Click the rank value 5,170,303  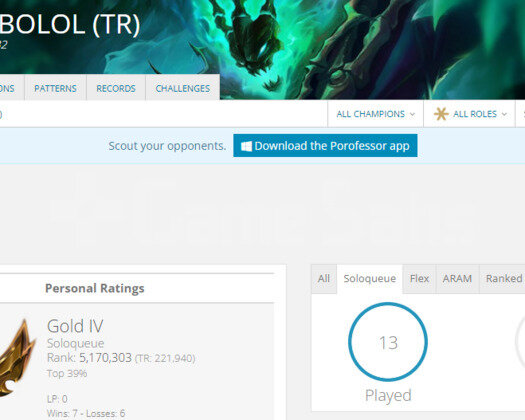tap(105, 358)
